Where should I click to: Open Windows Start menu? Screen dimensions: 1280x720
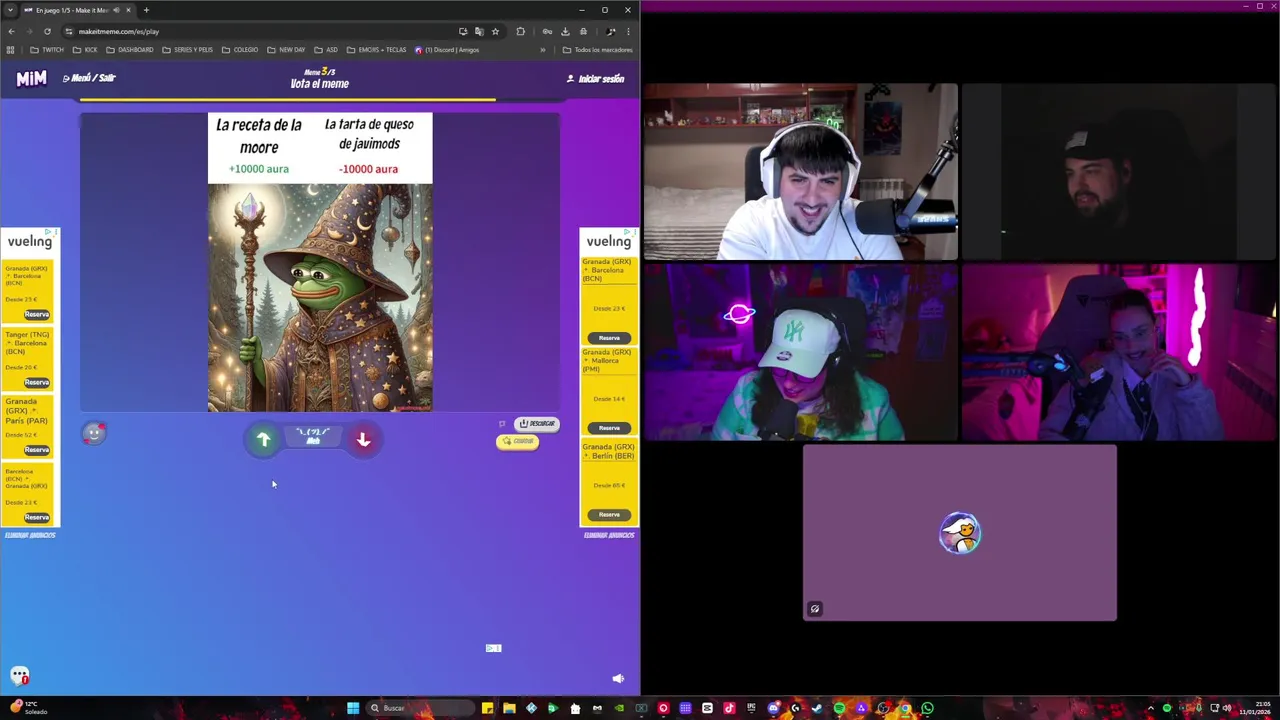click(x=353, y=708)
